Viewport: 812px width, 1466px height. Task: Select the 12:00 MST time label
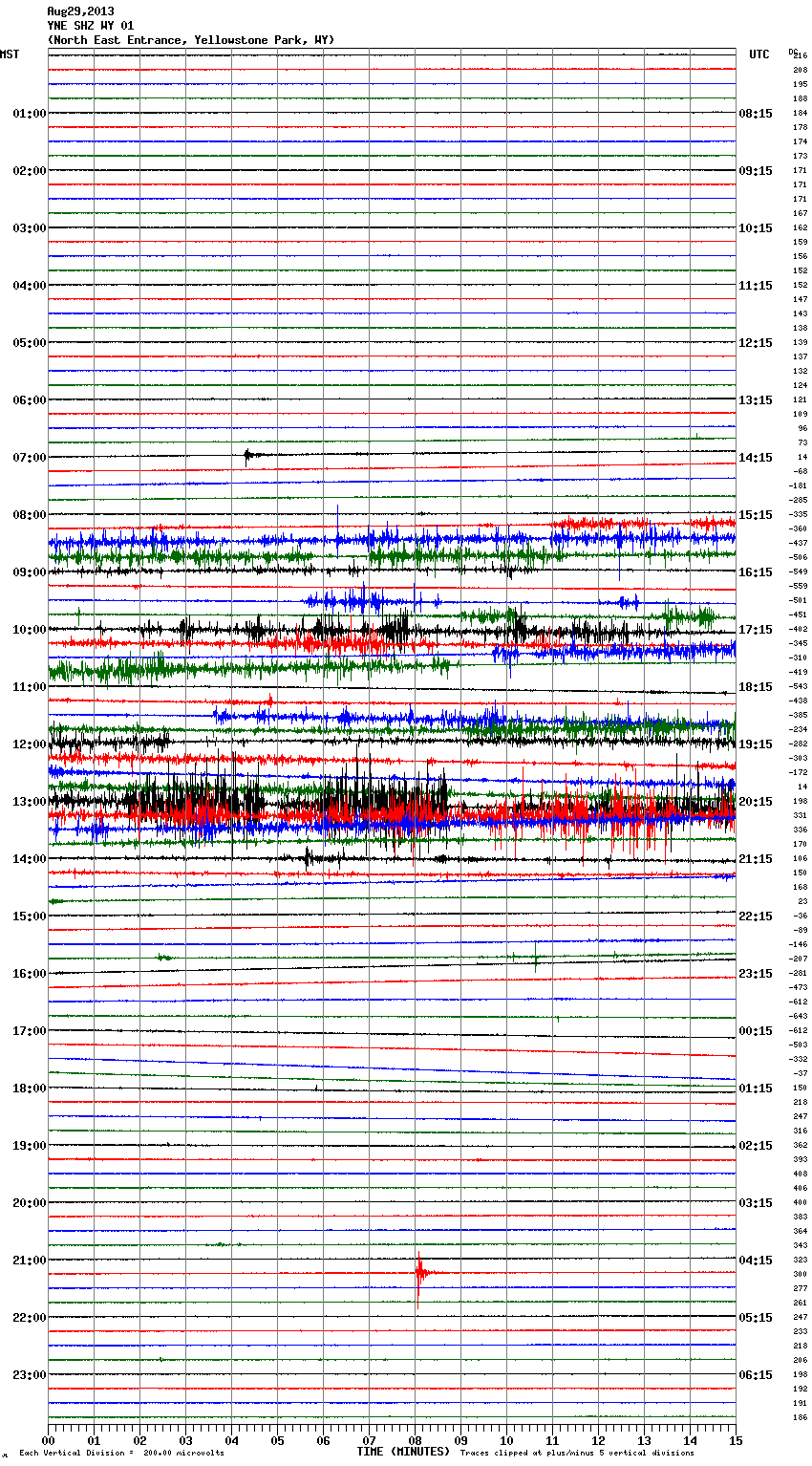pyautogui.click(x=30, y=744)
